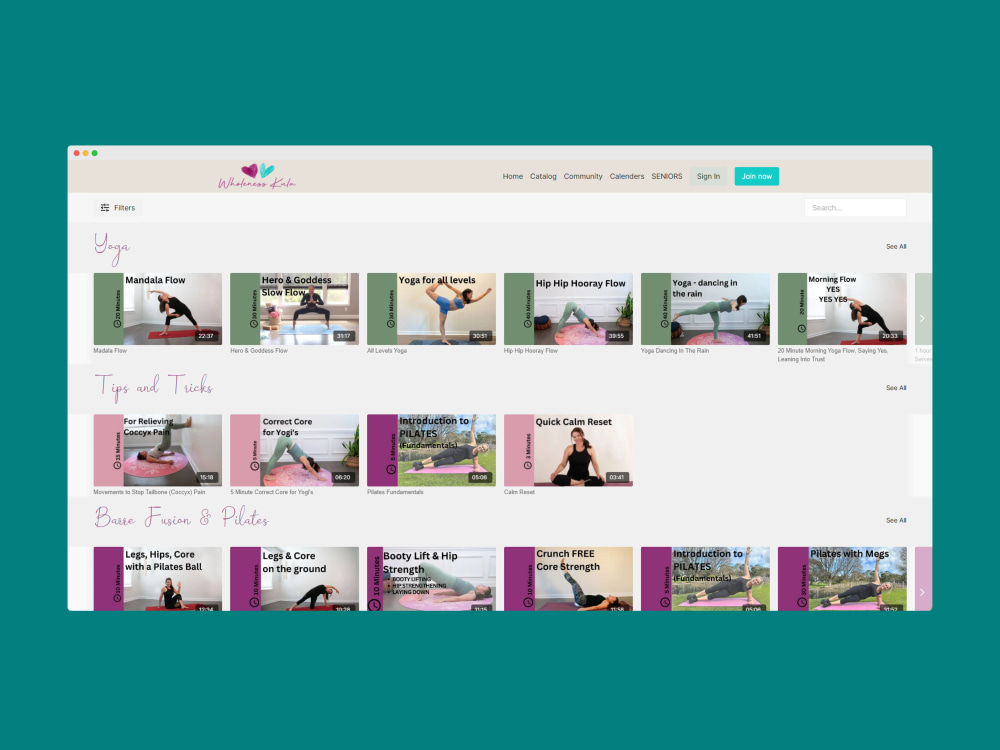Open the Filters panel
The image size is (1000, 750).
pos(118,208)
